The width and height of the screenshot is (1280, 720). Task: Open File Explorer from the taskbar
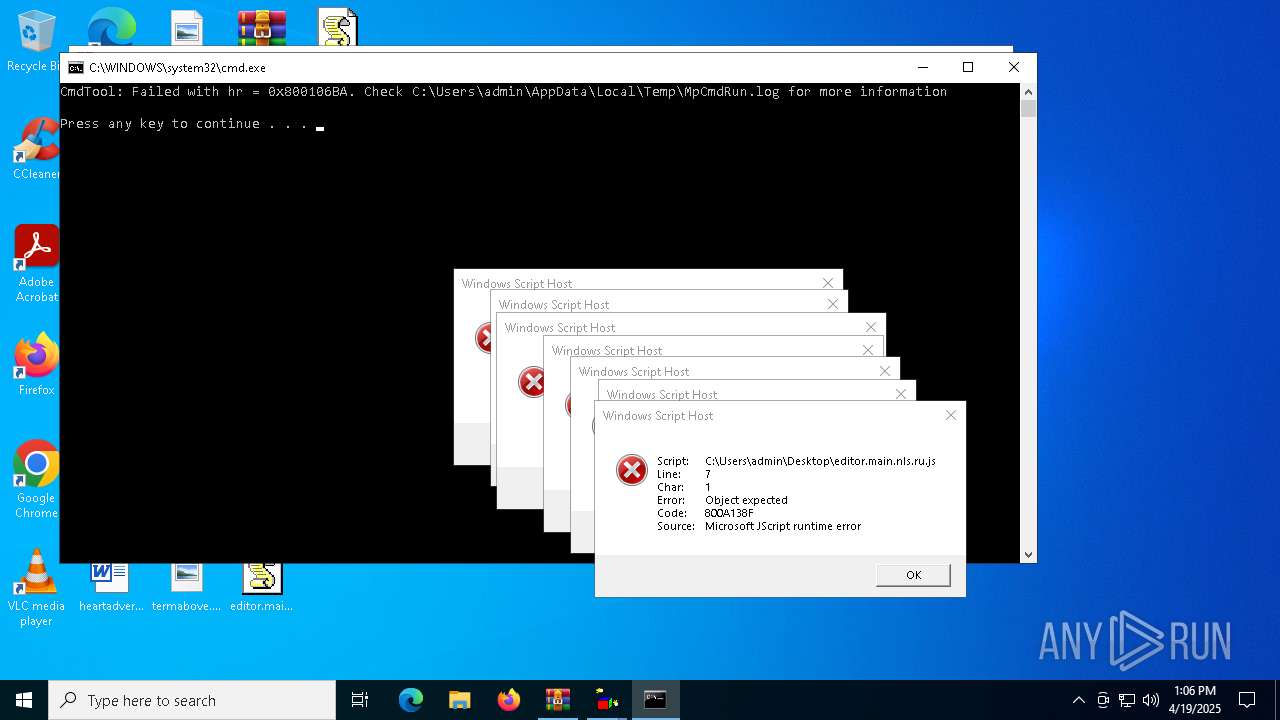click(x=460, y=700)
